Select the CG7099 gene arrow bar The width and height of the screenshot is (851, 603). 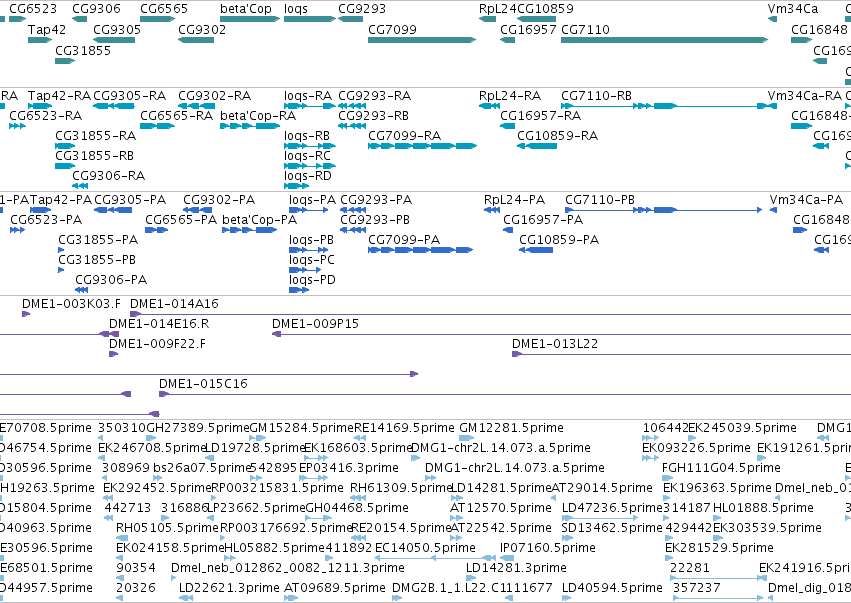(422, 40)
